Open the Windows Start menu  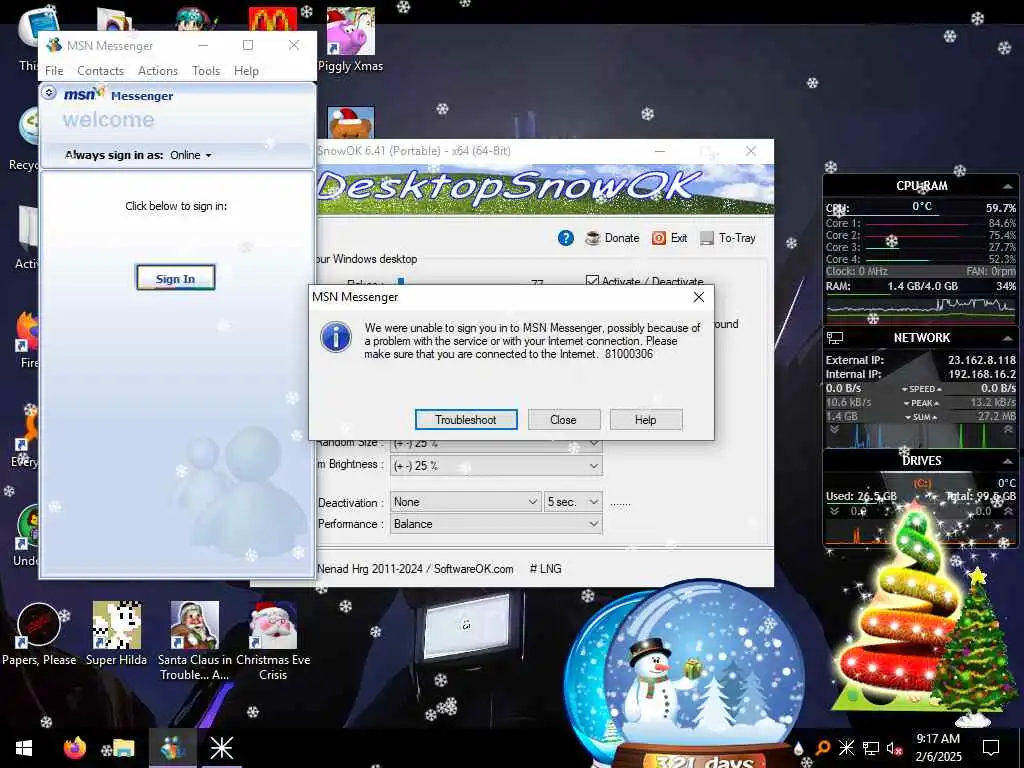pyautogui.click(x=24, y=748)
